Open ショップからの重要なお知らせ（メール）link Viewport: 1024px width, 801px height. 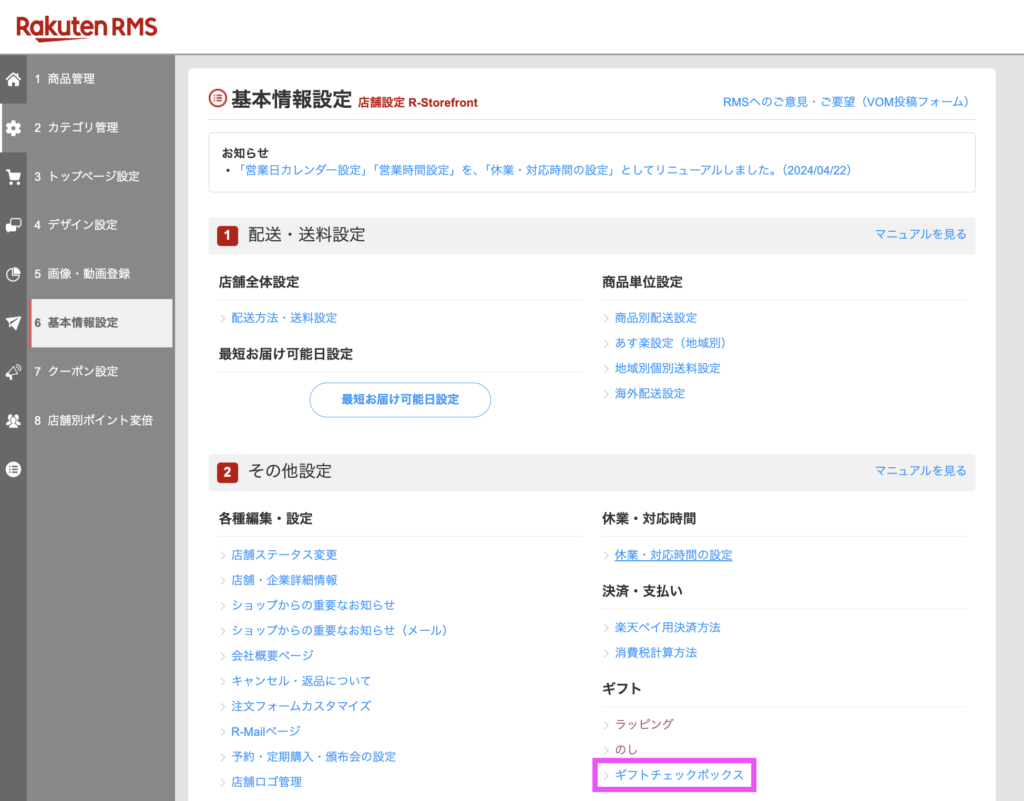point(339,631)
